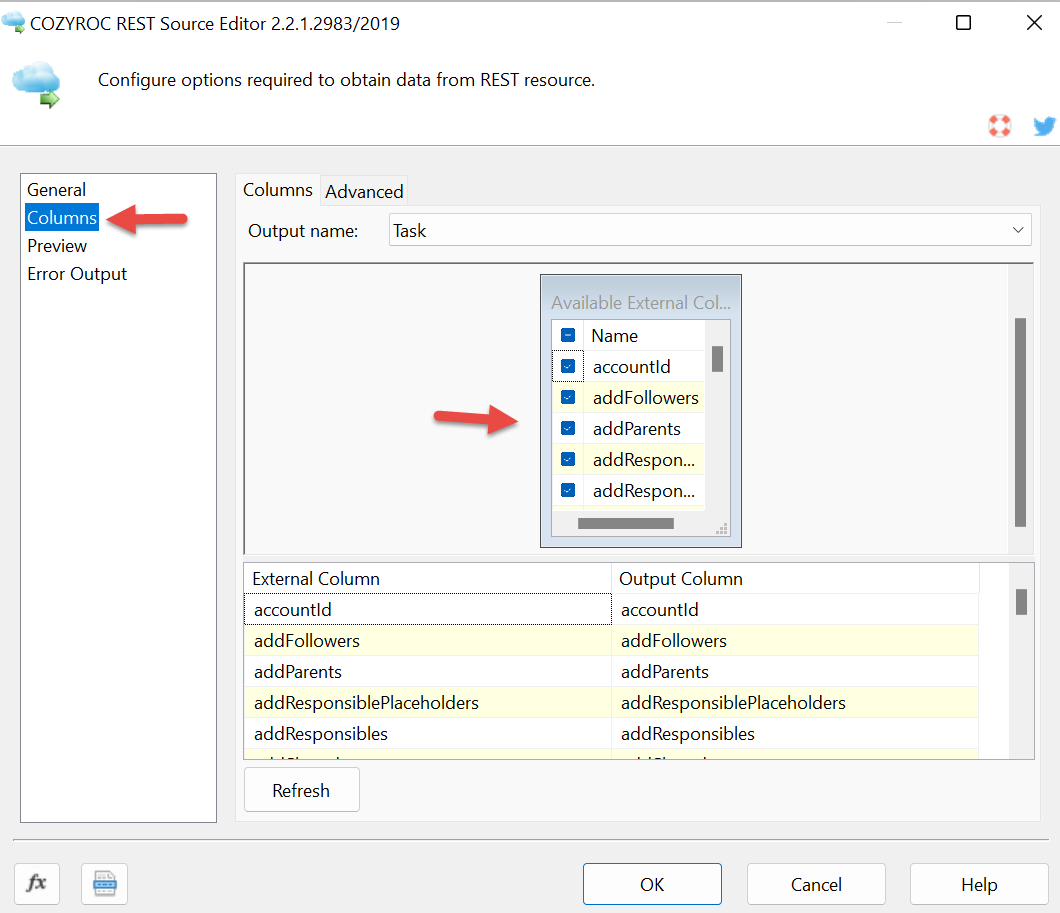Open the script document icon beside fx
This screenshot has height=913, width=1060.
pyautogui.click(x=104, y=883)
